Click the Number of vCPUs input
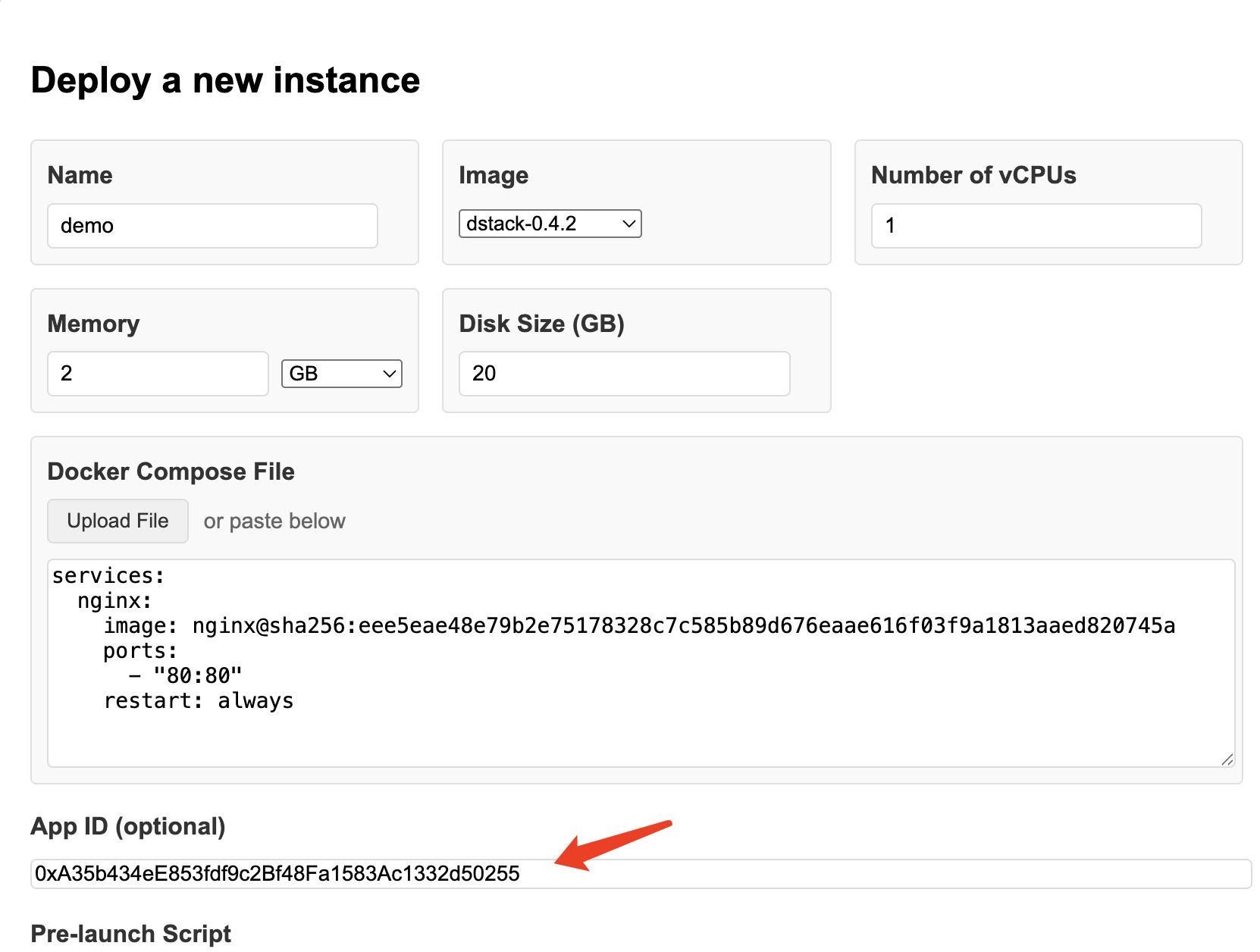The image size is (1260, 952). click(x=1036, y=225)
